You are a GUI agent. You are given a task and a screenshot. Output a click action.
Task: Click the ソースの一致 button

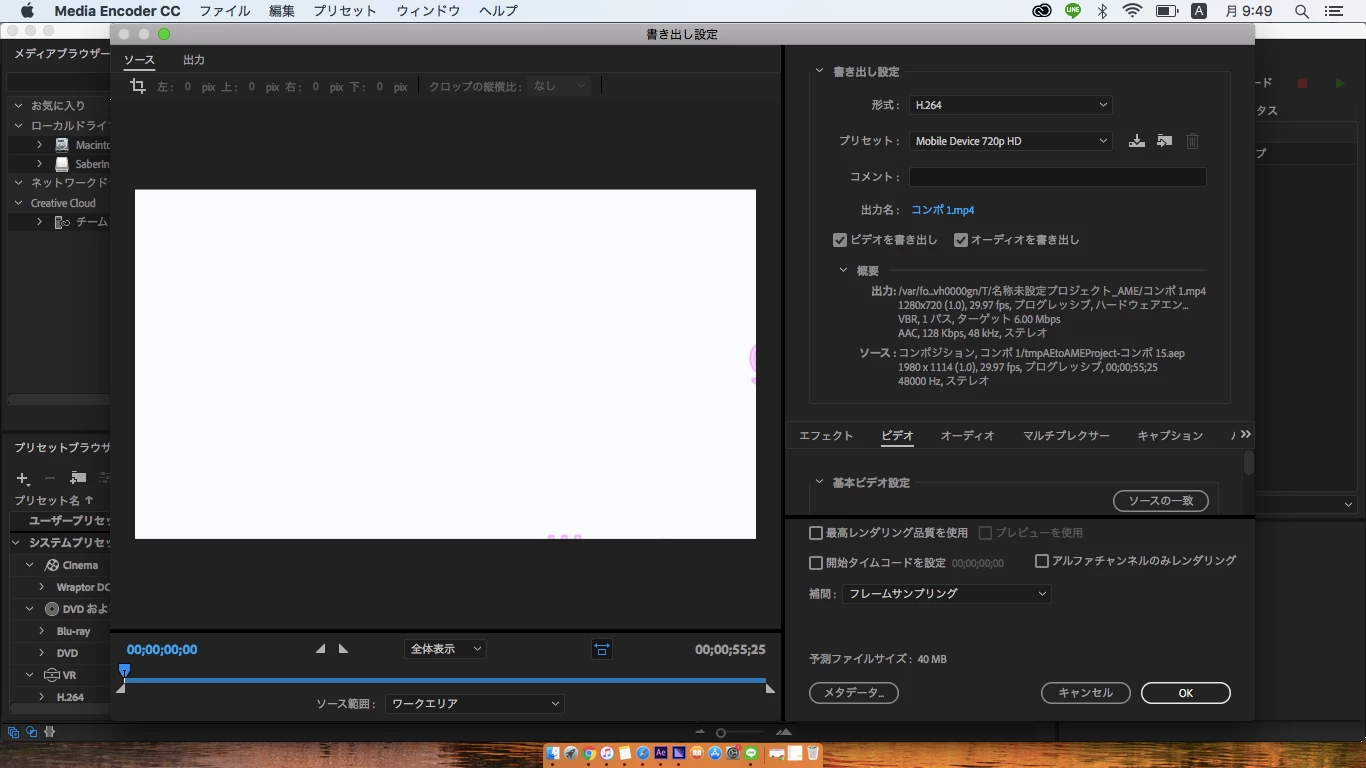(x=1161, y=500)
